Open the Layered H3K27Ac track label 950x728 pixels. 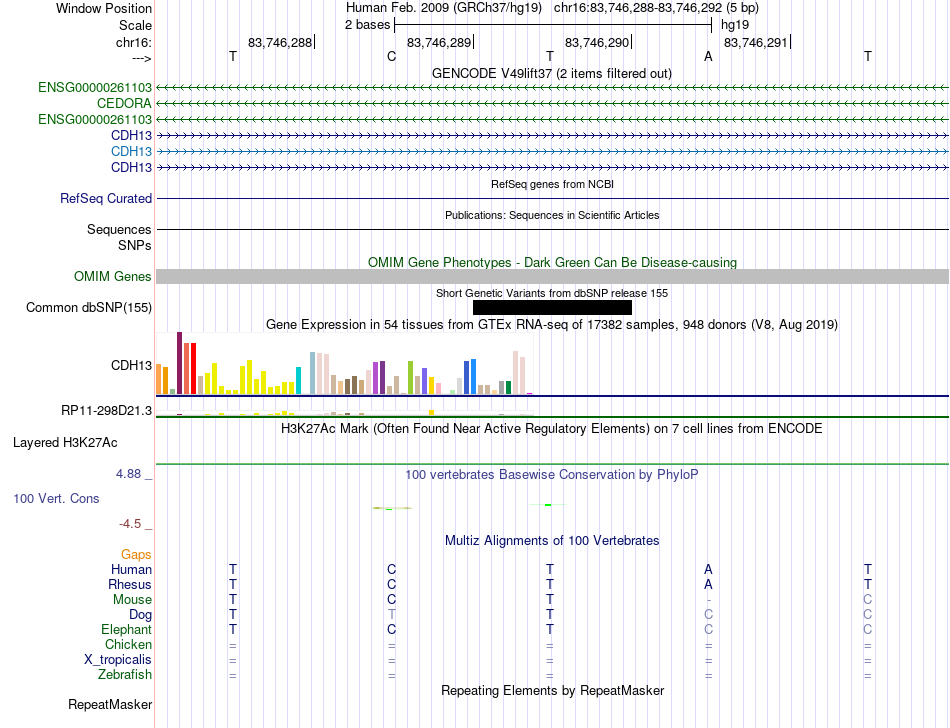[65, 443]
